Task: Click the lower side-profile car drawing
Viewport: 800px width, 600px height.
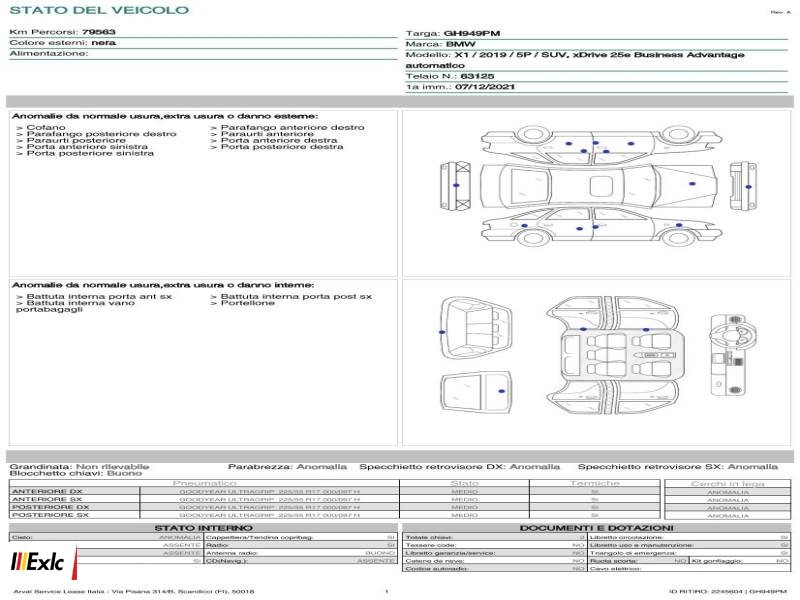Action: click(x=602, y=227)
